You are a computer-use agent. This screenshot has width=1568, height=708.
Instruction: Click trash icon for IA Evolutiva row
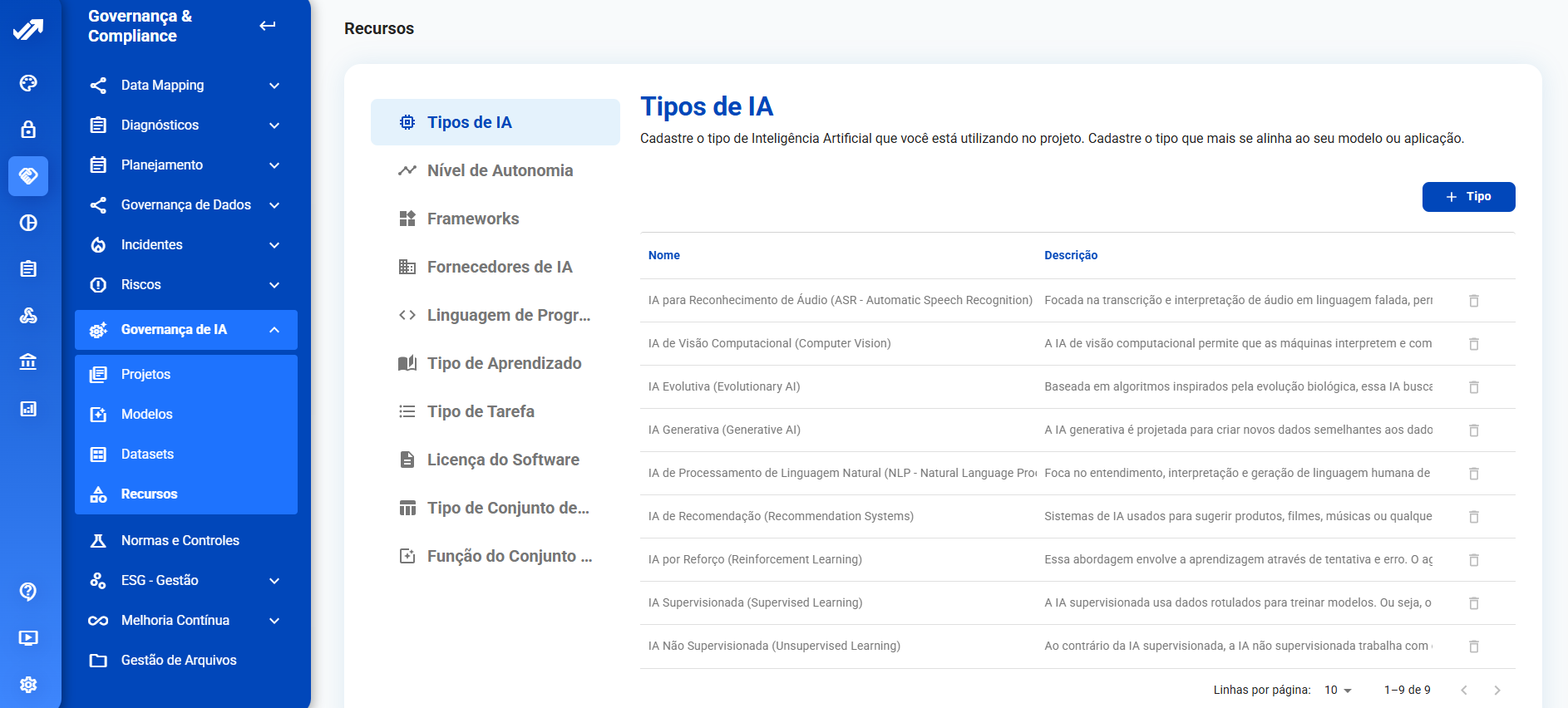(x=1473, y=387)
